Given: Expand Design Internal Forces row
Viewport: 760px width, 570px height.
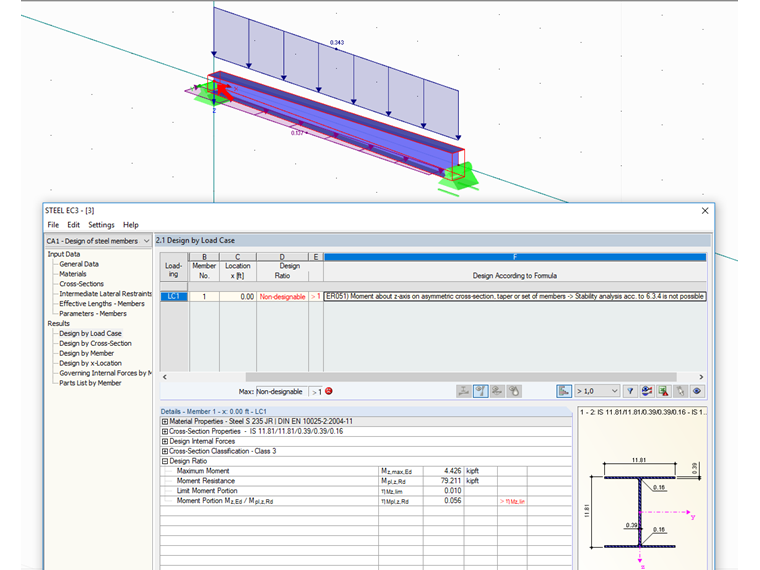Looking at the screenshot, I should [x=165, y=442].
